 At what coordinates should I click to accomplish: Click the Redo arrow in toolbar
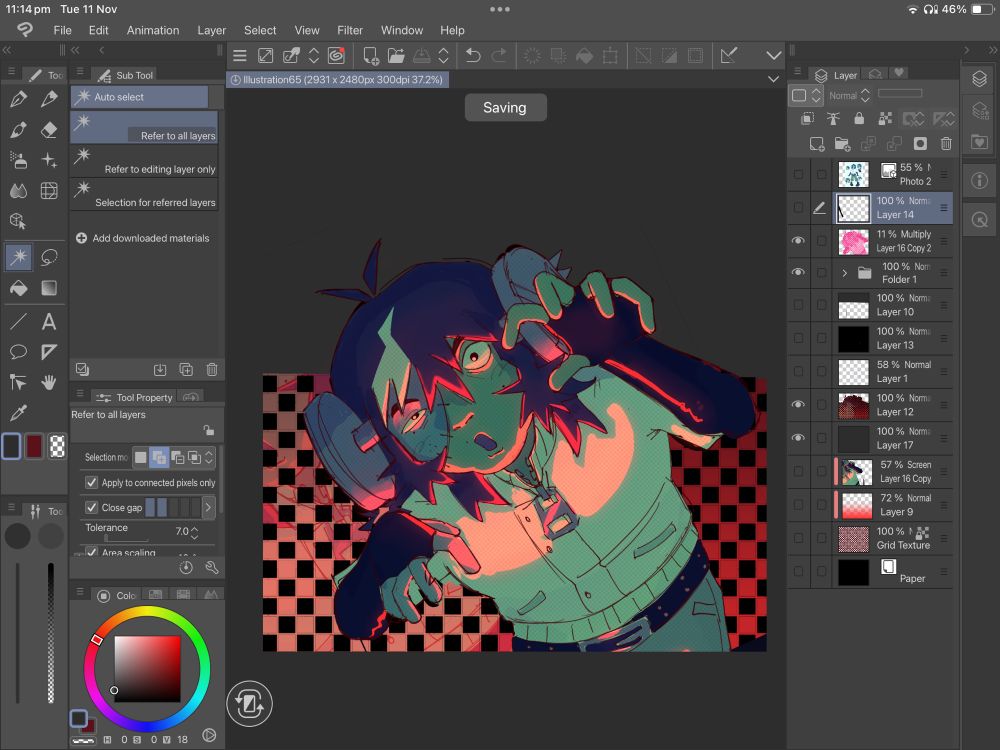click(x=499, y=56)
